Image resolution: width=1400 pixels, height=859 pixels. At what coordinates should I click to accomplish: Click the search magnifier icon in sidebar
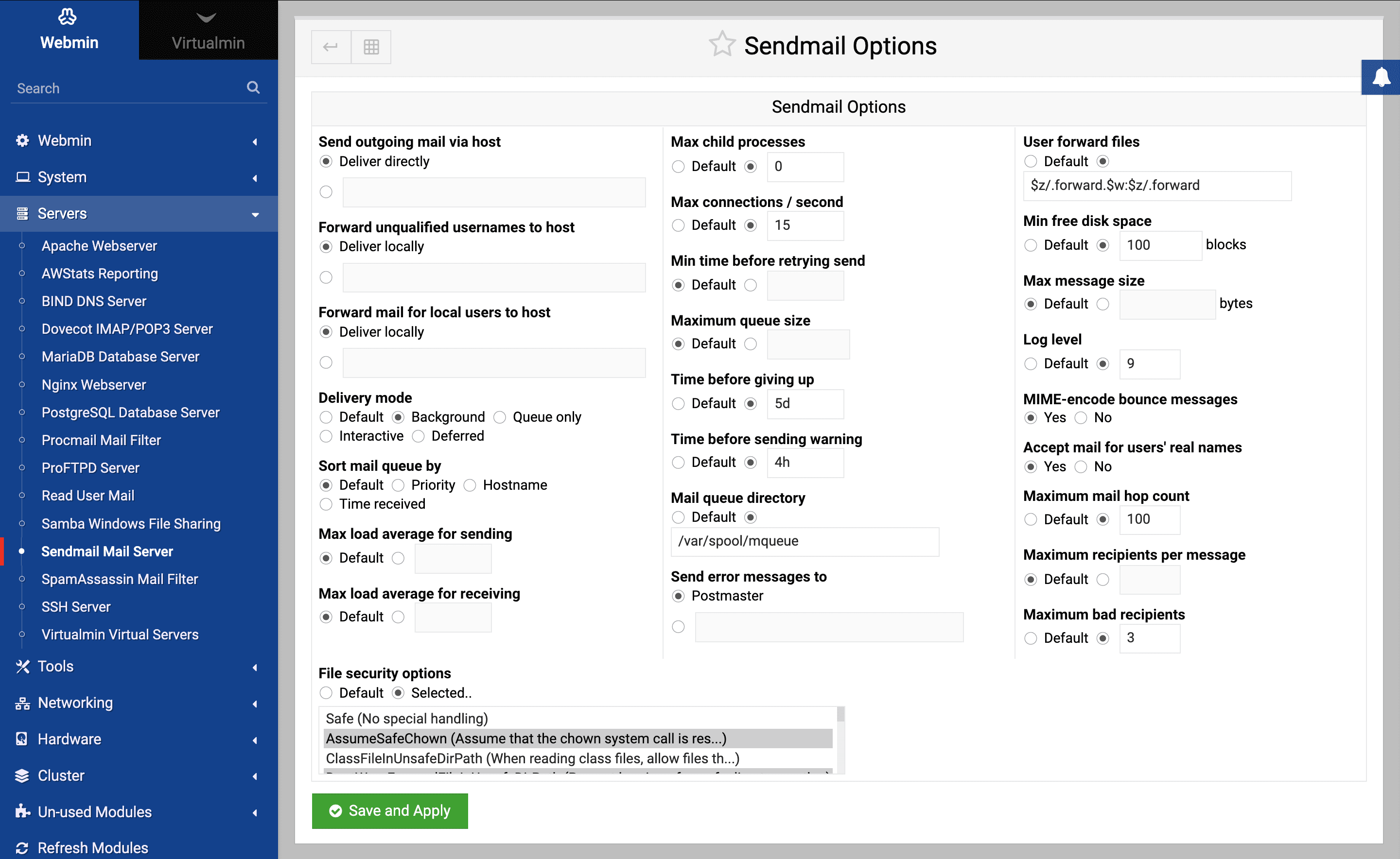(x=254, y=88)
